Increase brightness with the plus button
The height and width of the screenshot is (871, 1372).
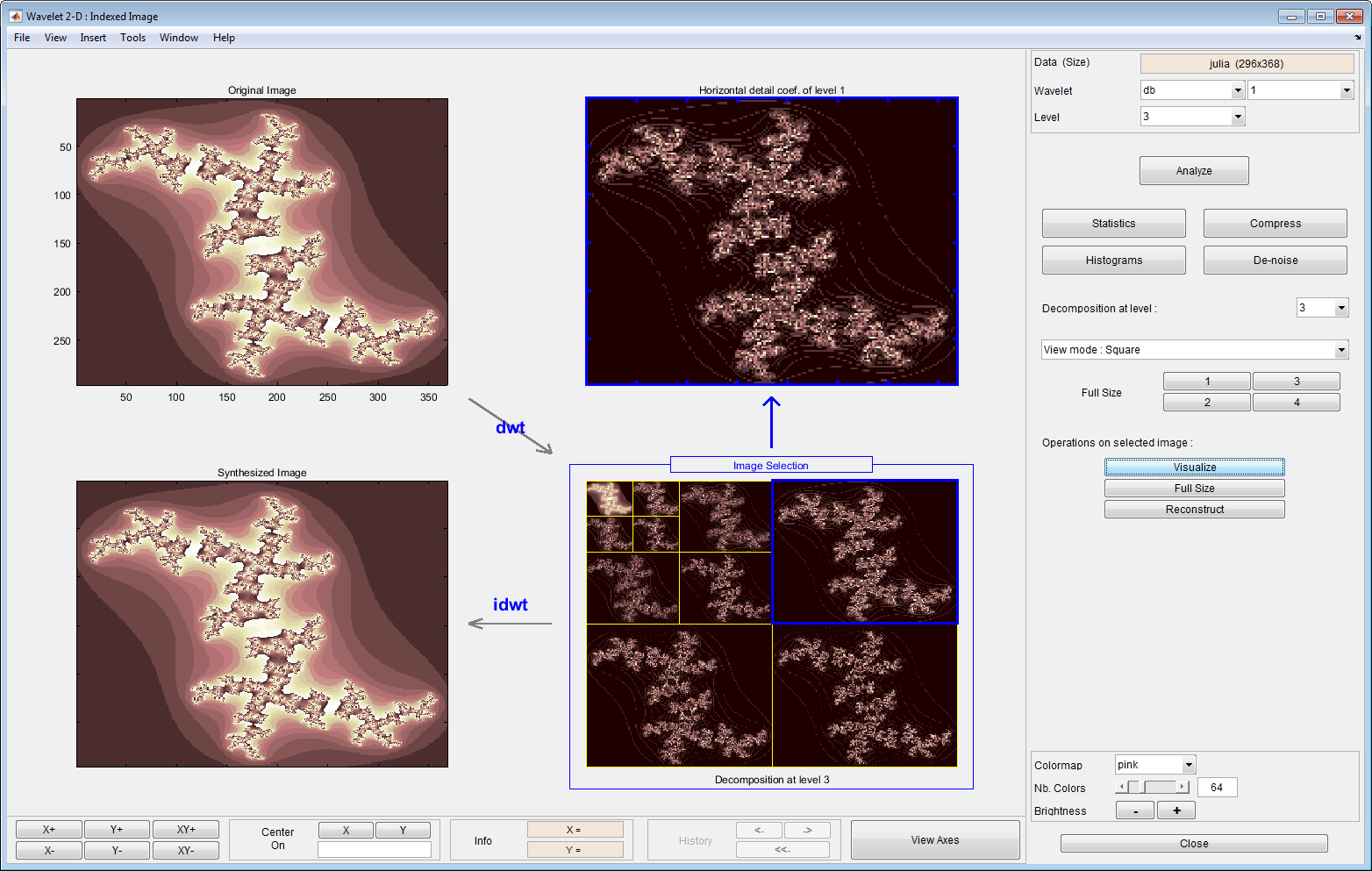(1176, 810)
